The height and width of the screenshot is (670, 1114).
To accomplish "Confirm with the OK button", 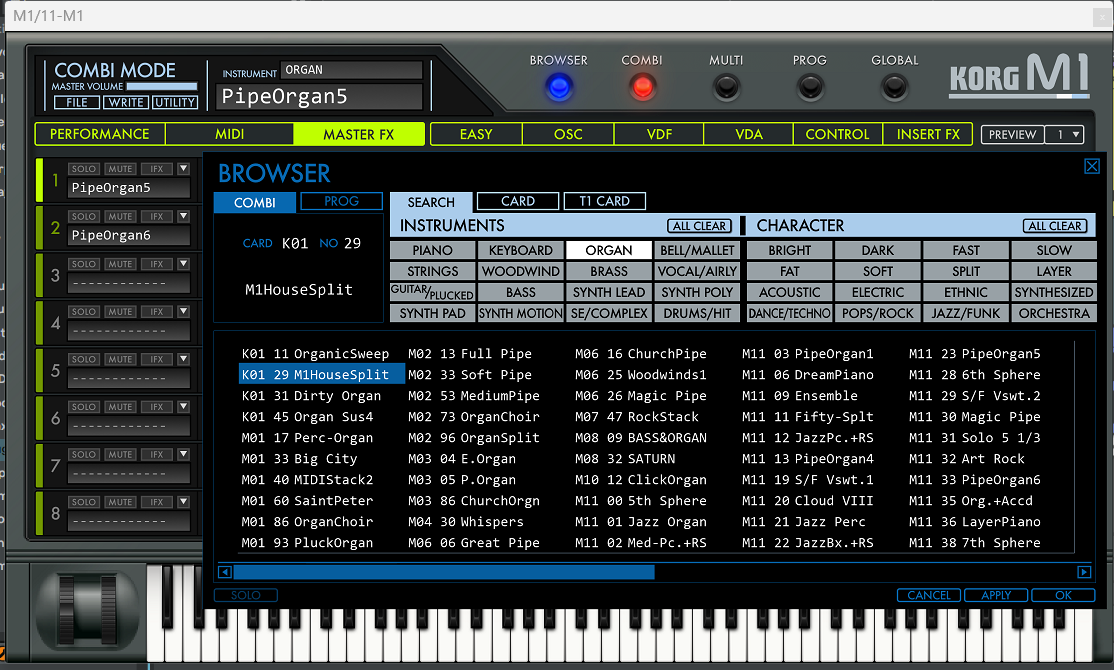I will (x=1064, y=595).
